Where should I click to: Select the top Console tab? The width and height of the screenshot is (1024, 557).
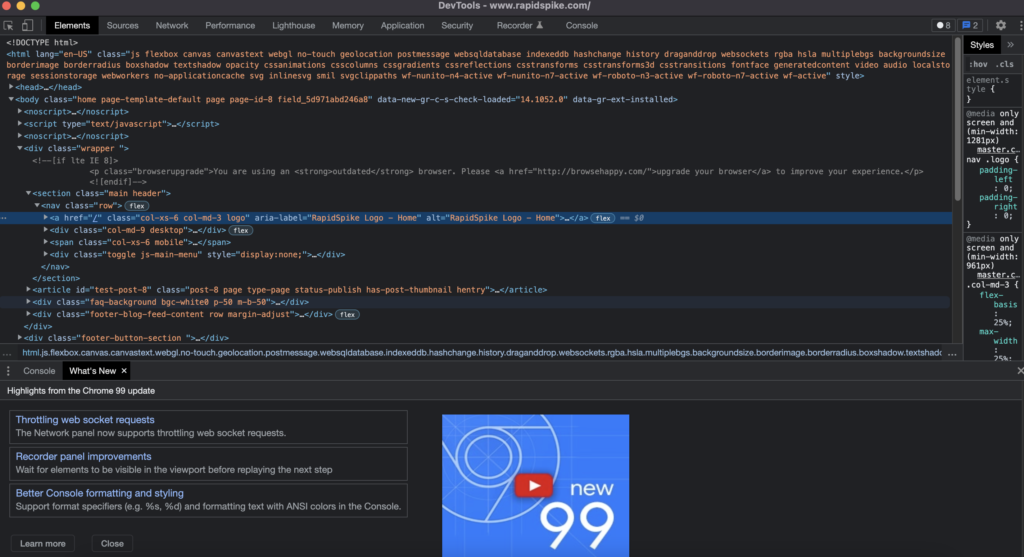(581, 25)
